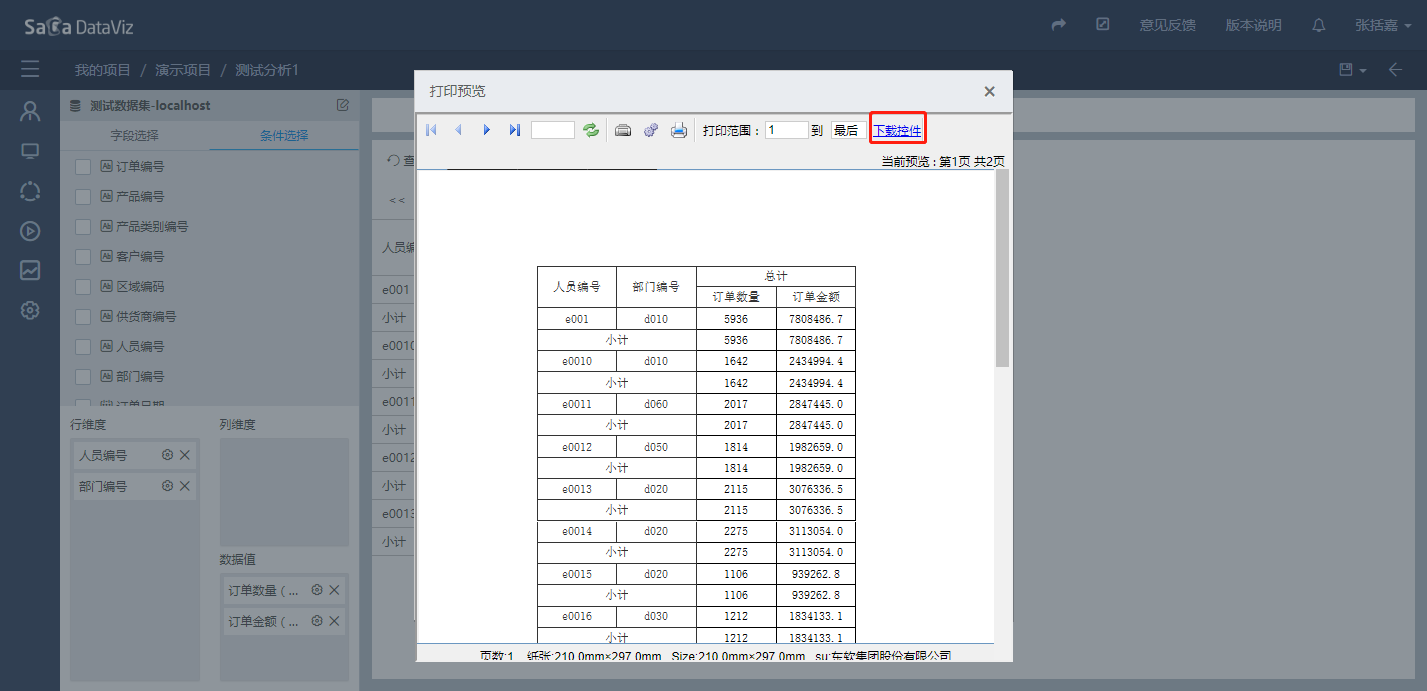
Task: Click the save disk icon dropdown
Action: point(1352,70)
